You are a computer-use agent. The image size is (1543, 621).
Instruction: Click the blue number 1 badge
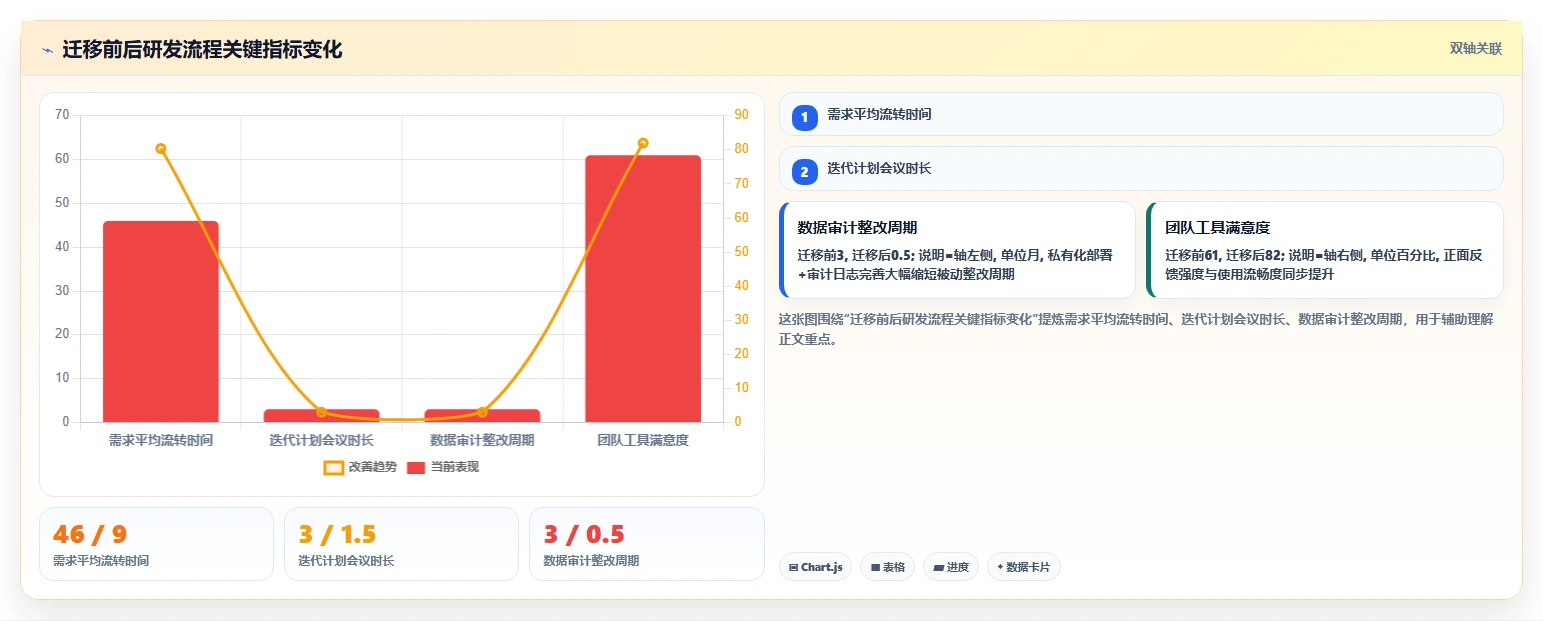[805, 116]
